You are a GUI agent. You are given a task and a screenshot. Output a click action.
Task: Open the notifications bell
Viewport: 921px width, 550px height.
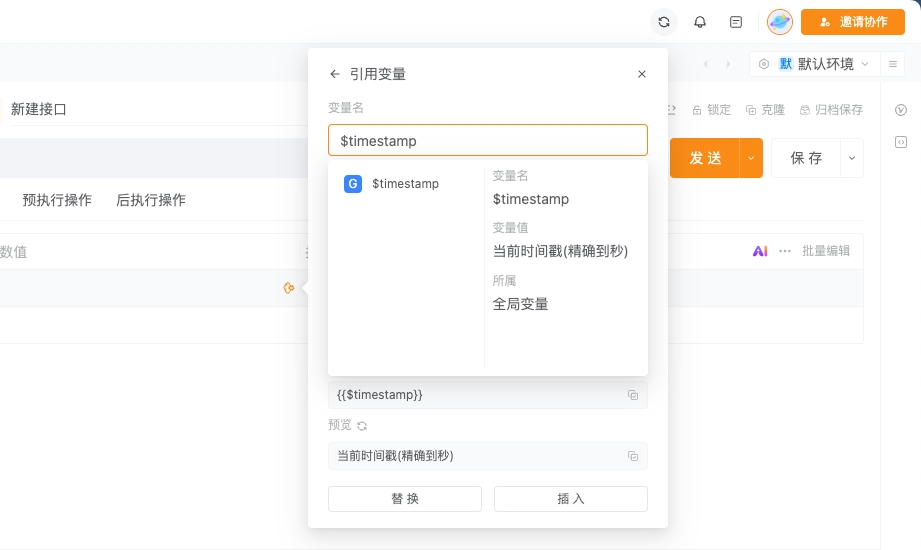tap(700, 21)
